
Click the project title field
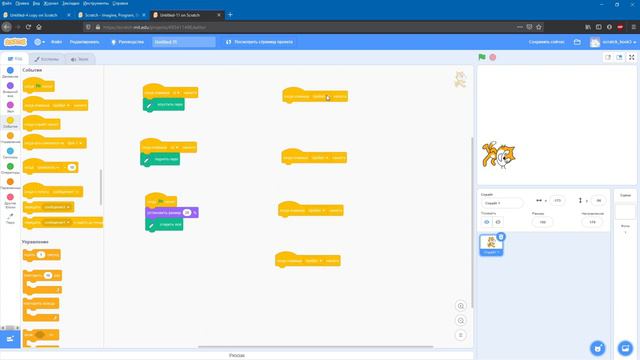(184, 42)
